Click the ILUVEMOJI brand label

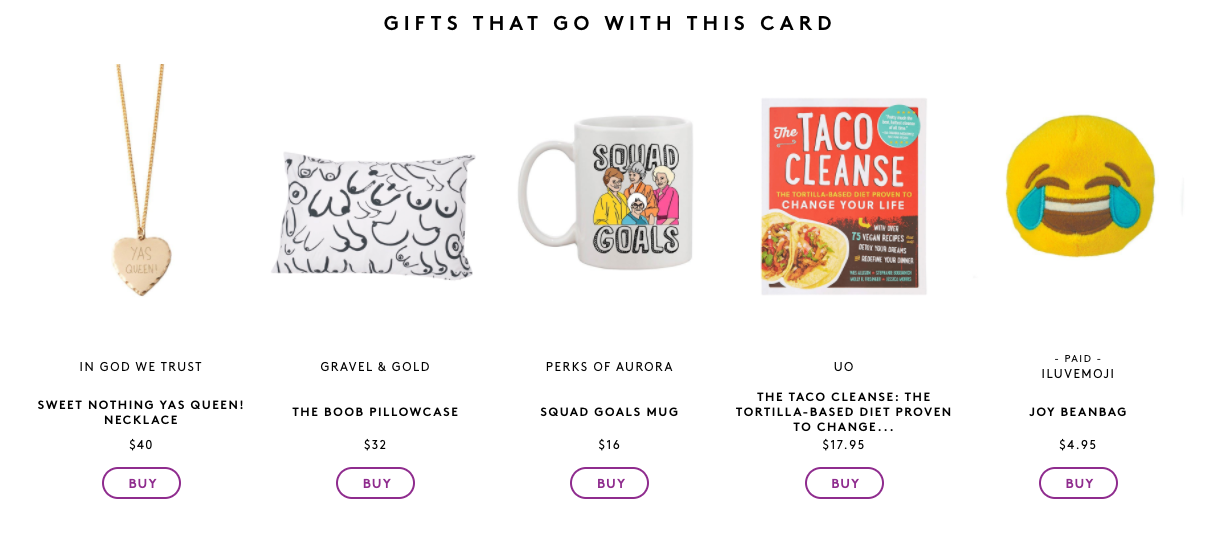coord(1078,374)
